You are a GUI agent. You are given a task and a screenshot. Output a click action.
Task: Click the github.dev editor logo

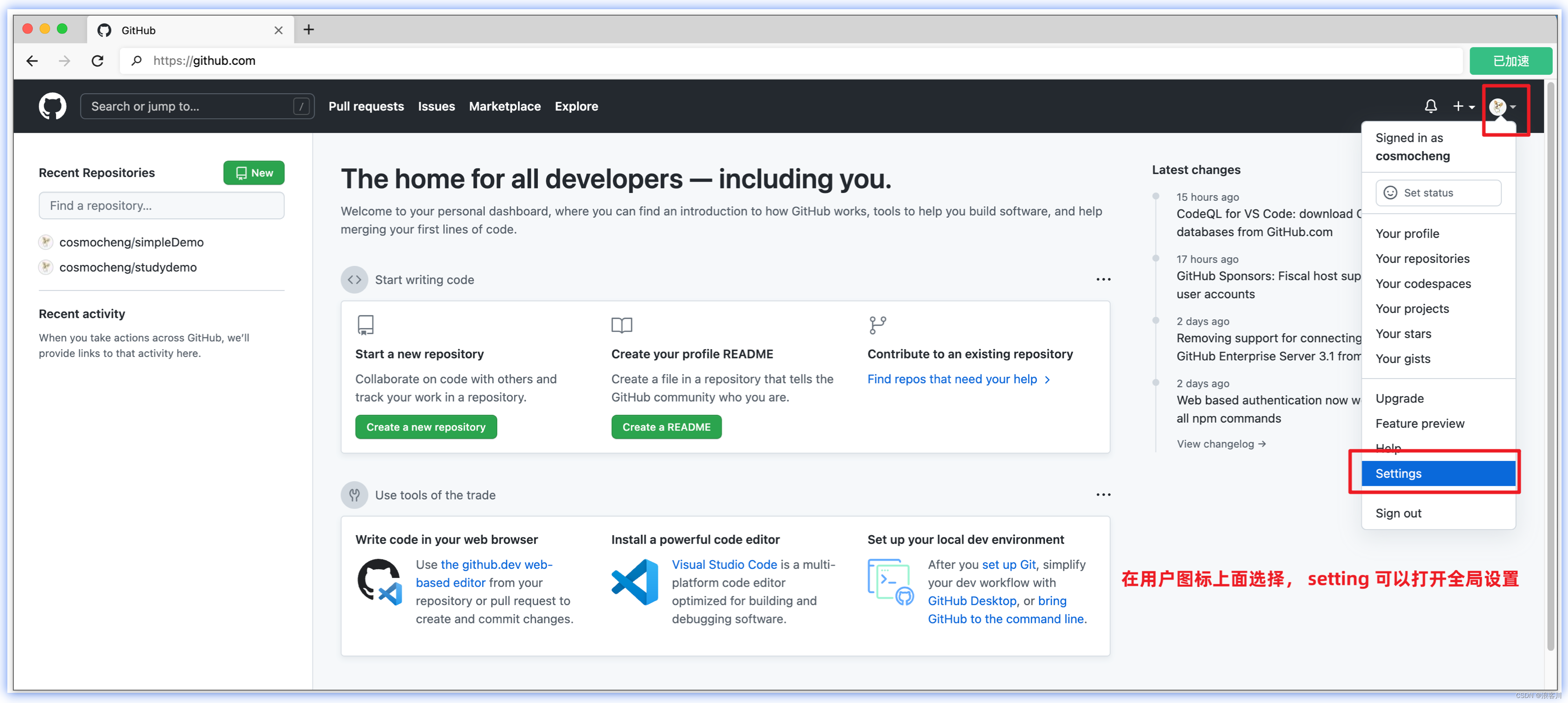tap(380, 583)
